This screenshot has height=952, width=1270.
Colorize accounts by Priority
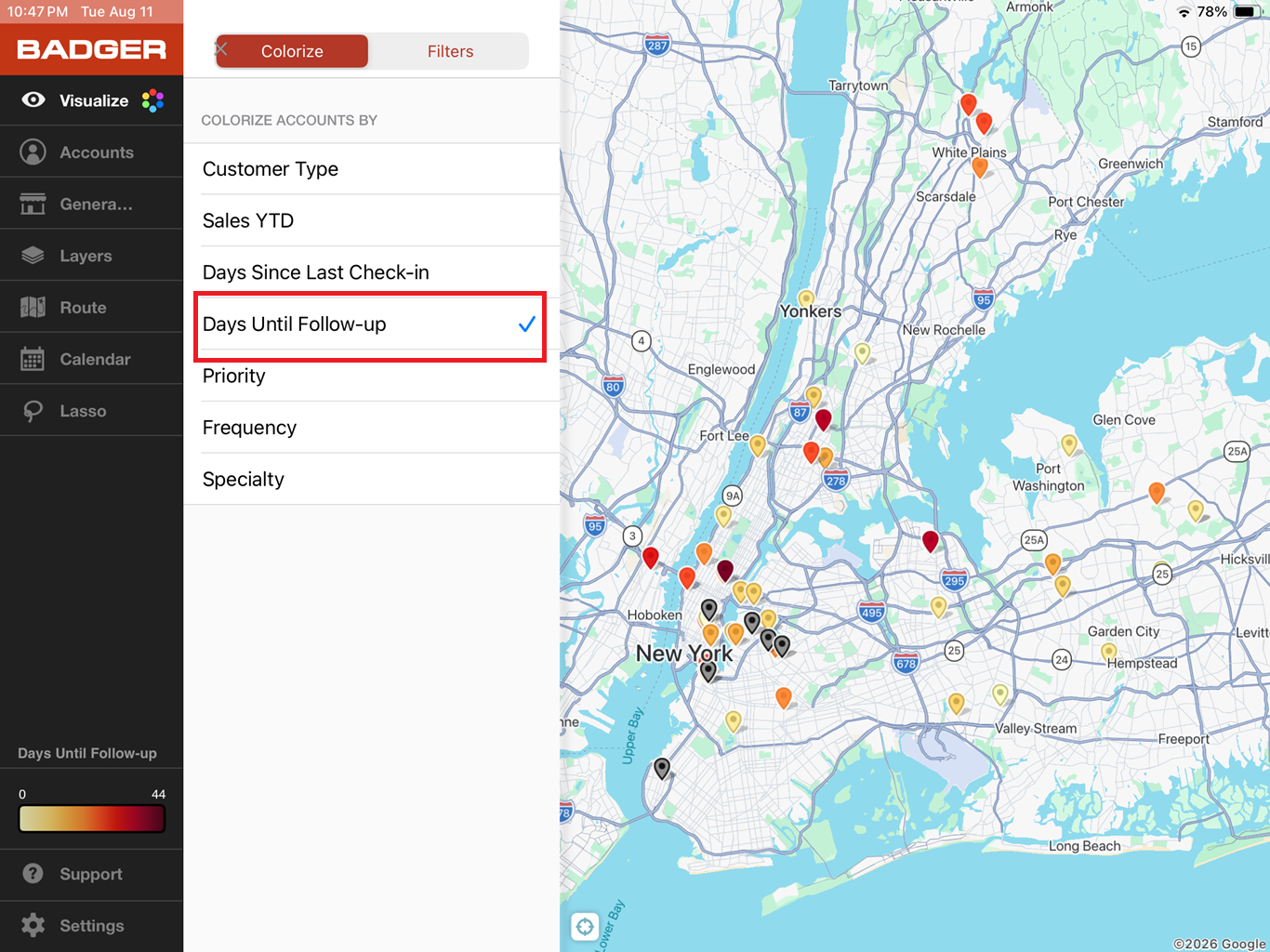(x=372, y=376)
